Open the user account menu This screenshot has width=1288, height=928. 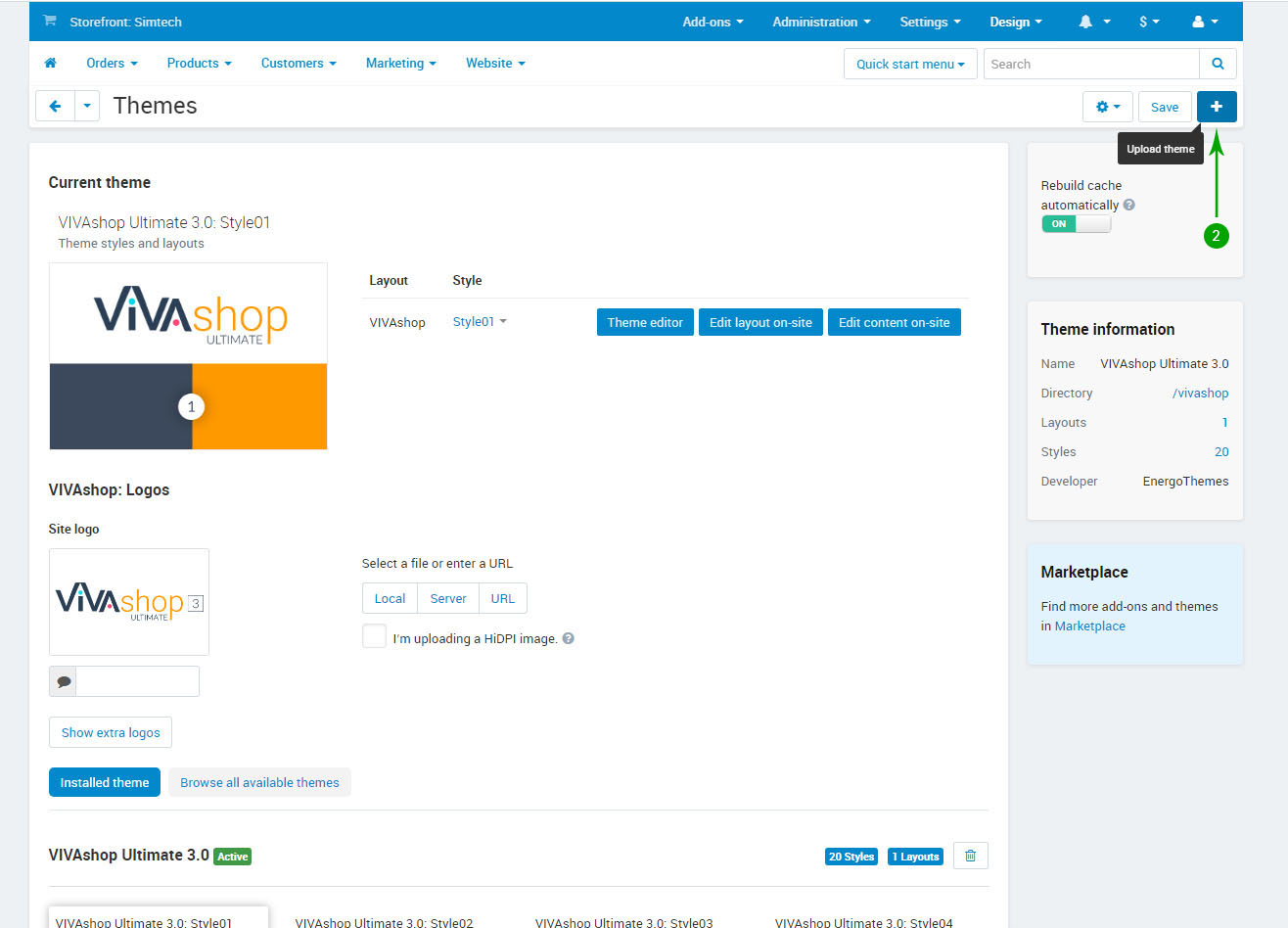(x=1205, y=22)
